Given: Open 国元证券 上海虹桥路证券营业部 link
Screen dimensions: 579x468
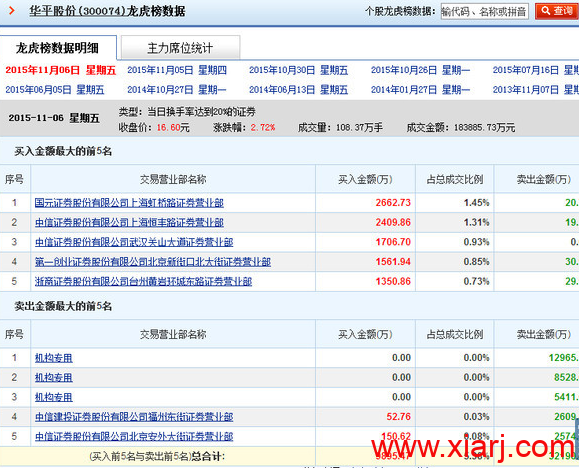Looking at the screenshot, I should pos(129,203).
